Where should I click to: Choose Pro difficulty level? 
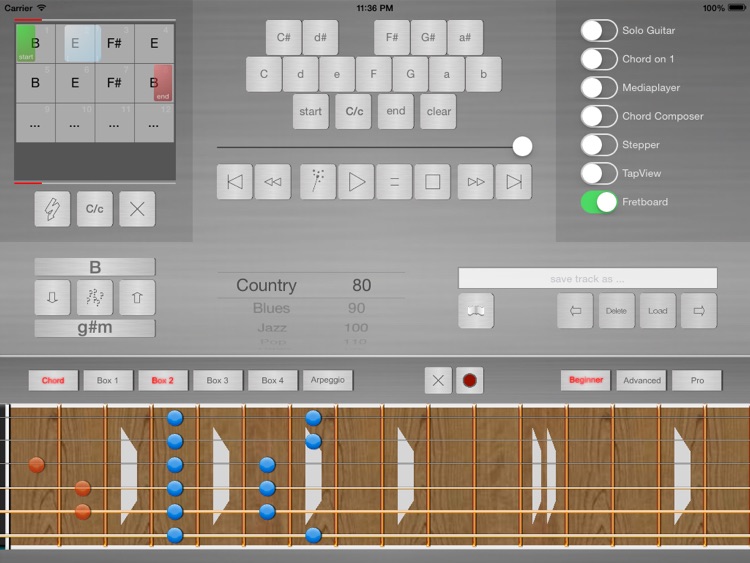point(697,381)
